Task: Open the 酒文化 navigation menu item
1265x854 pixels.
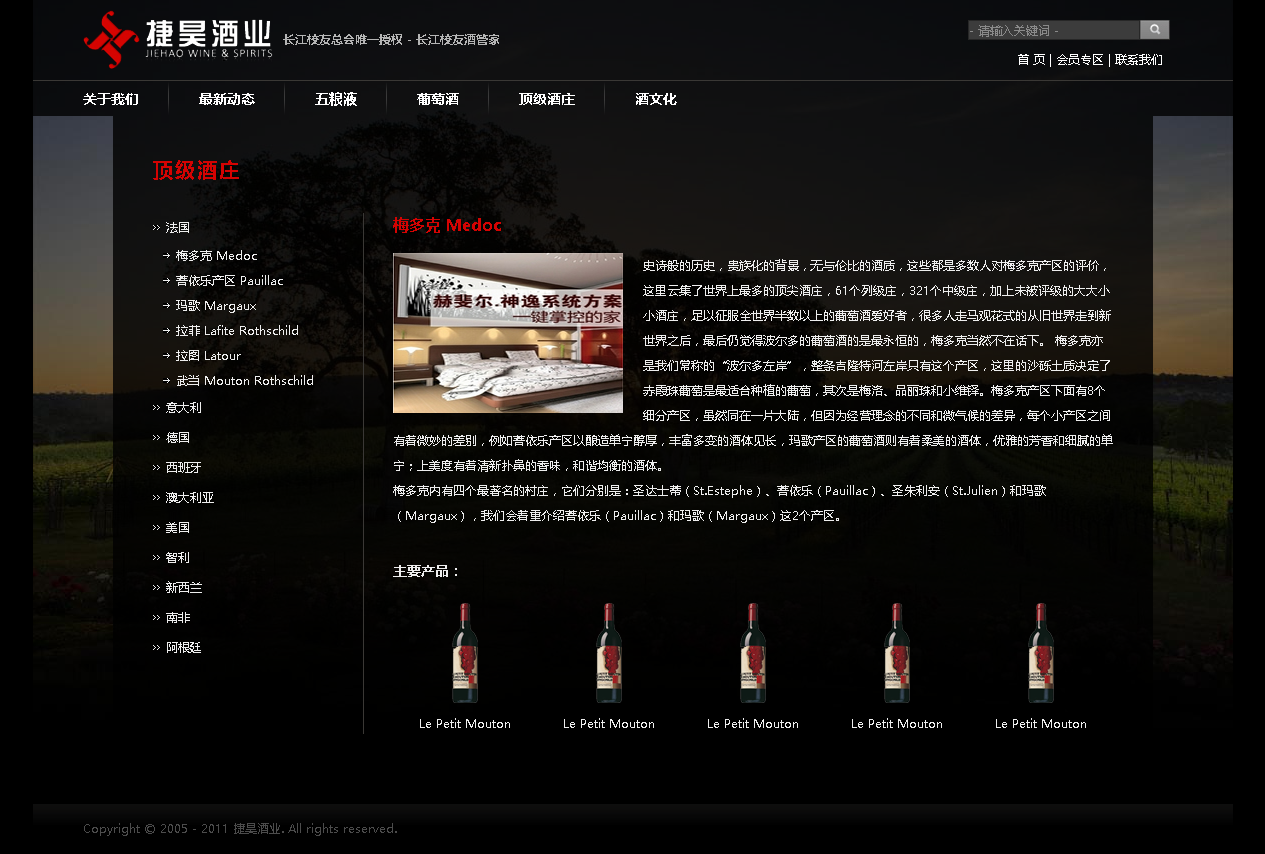Action: [656, 99]
